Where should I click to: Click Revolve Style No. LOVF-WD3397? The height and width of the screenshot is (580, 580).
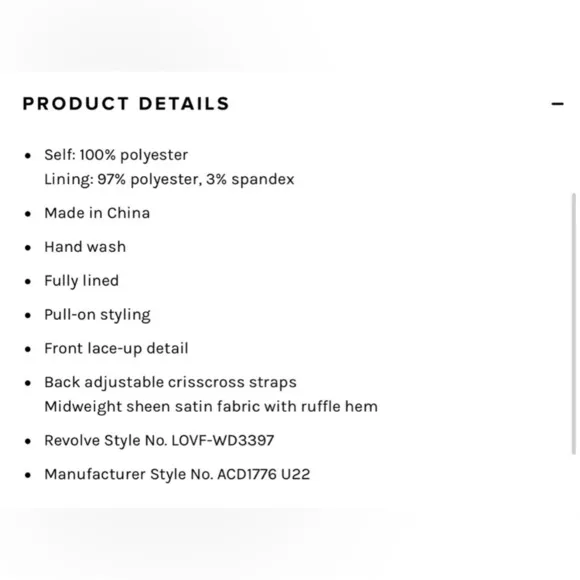click(x=159, y=441)
